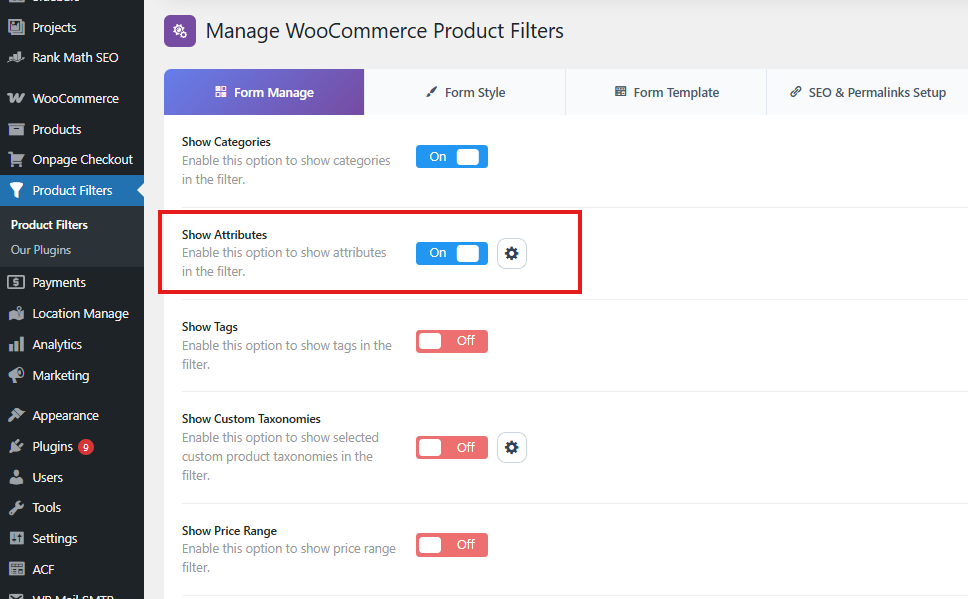Turn off Show Attributes toggle
Viewport: 968px width, 599px height.
[x=452, y=253]
